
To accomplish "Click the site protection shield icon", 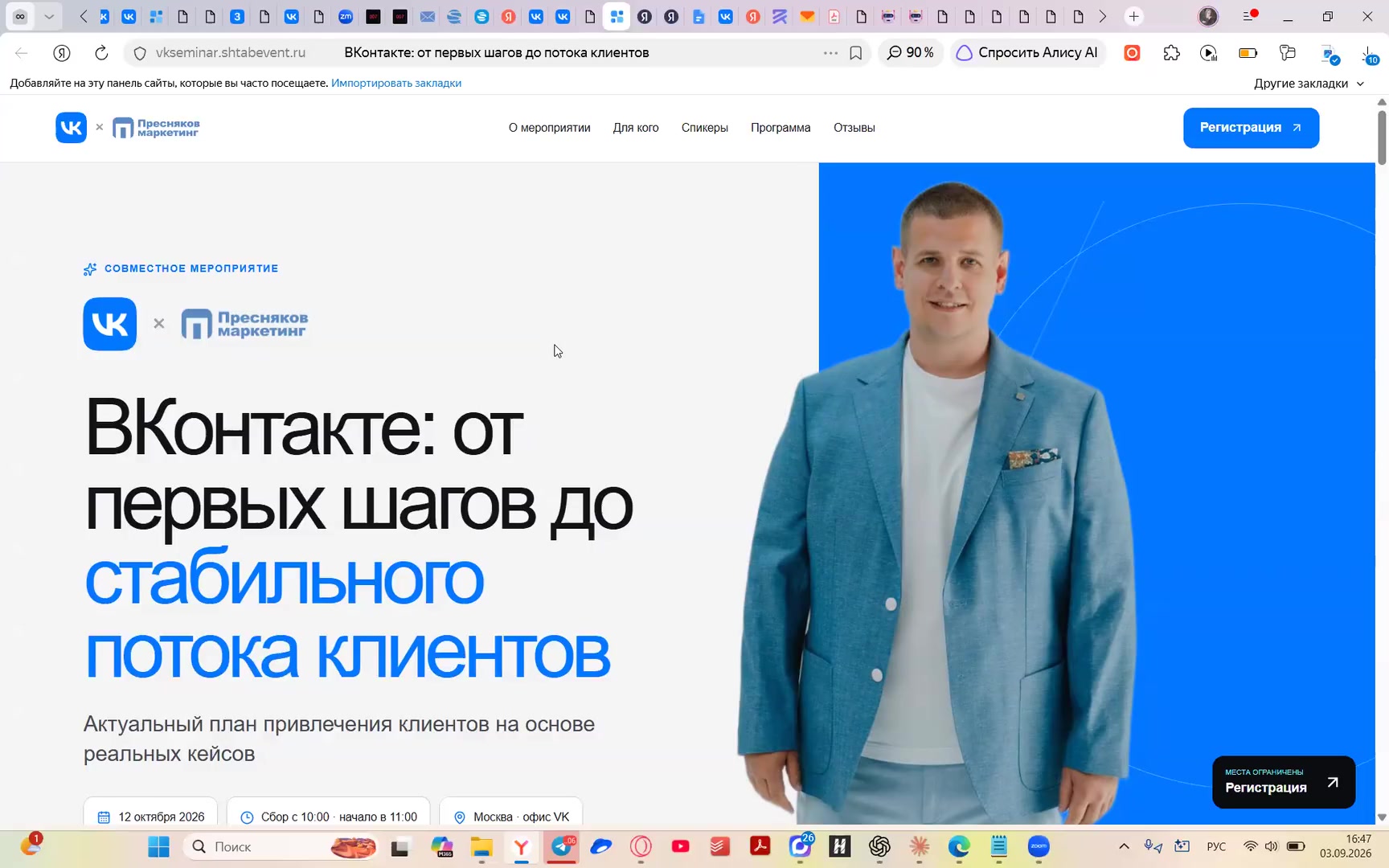I will (x=140, y=53).
